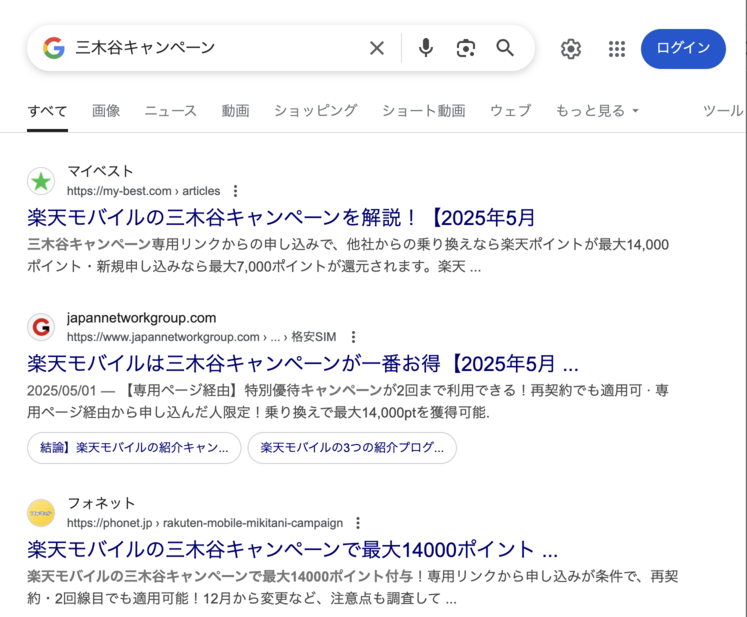Click the ログイン button

683,49
